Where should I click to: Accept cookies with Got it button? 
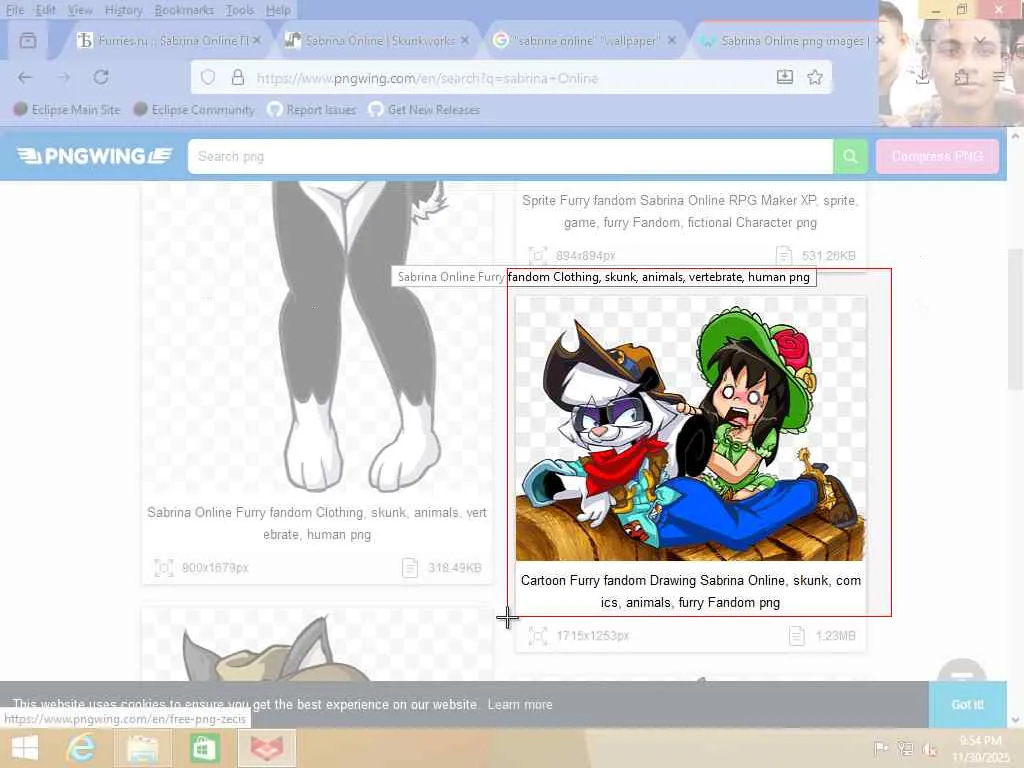click(967, 705)
